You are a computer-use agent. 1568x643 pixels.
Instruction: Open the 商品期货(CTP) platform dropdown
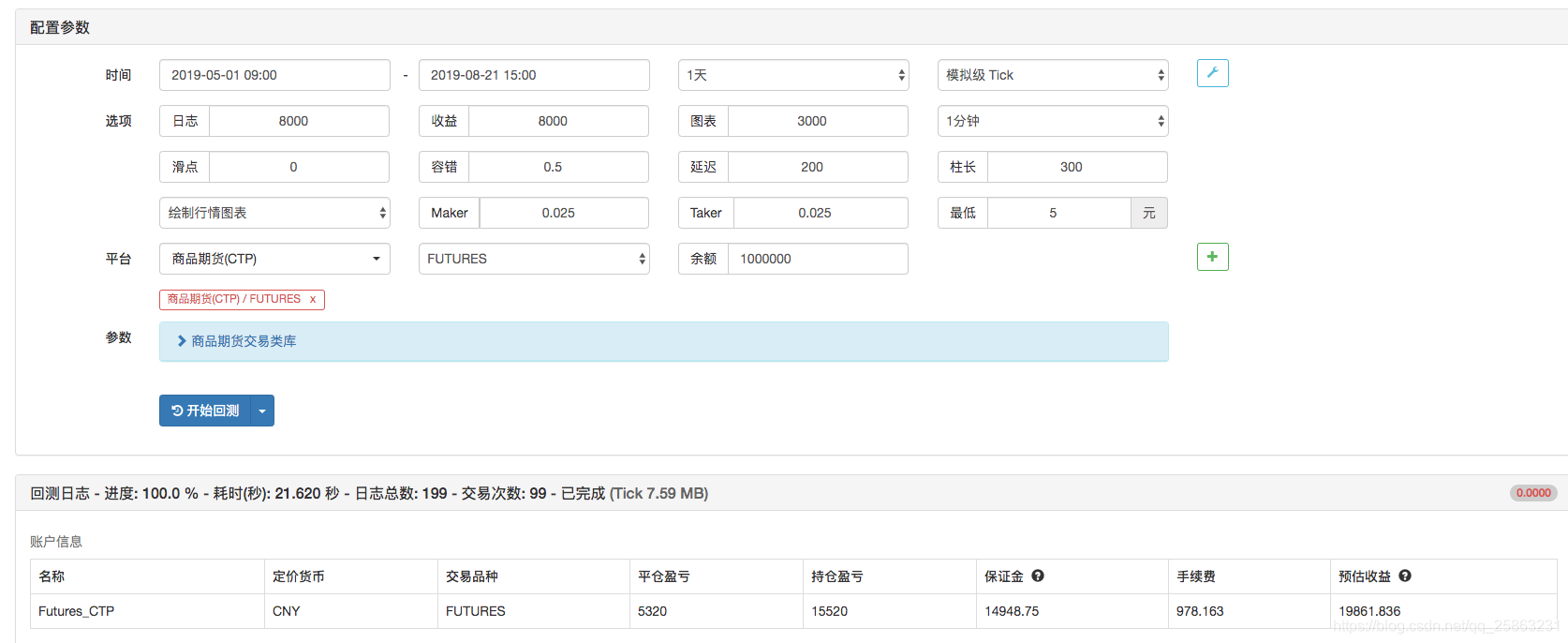pos(274,259)
